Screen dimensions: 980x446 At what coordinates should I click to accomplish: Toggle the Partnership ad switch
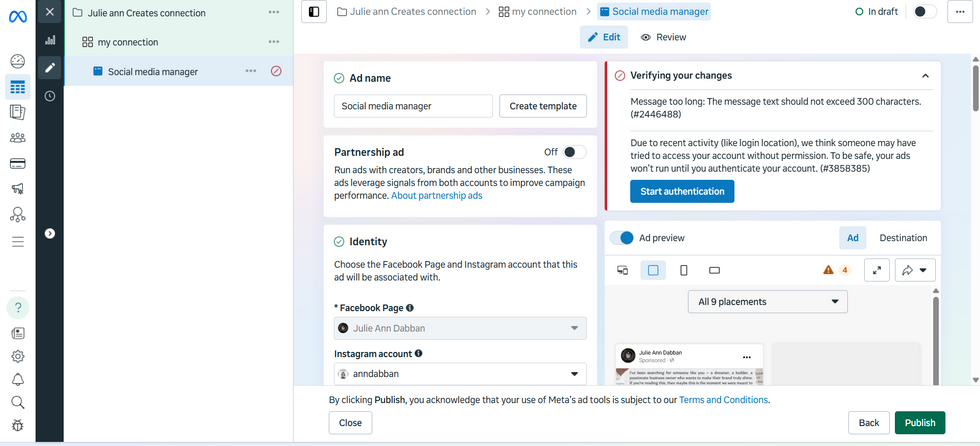[573, 152]
